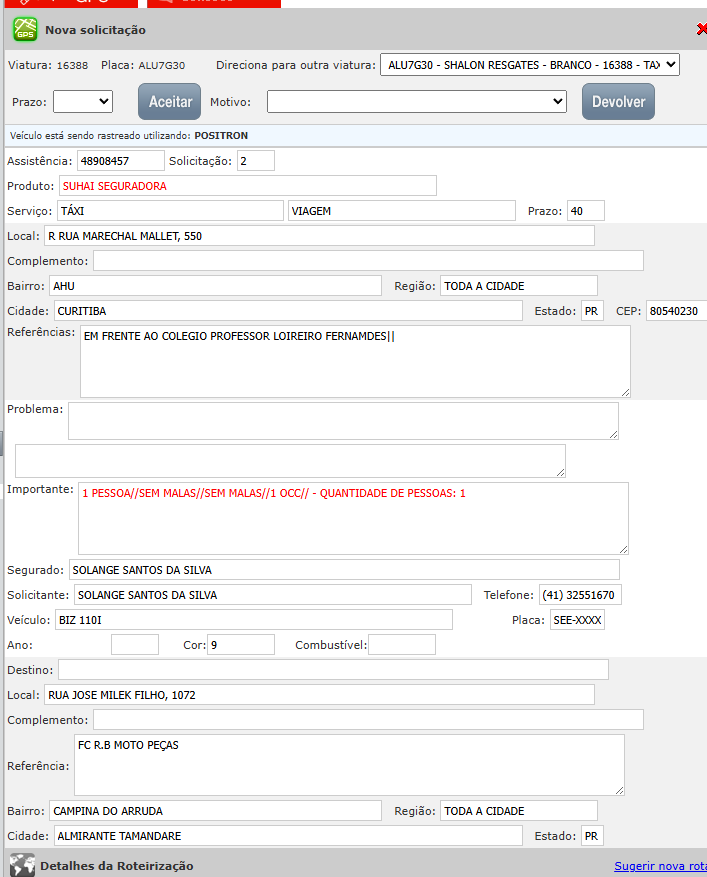Click the Placa: ALU7G30 text
Image resolution: width=707 pixels, height=877 pixels.
[x=143, y=65]
